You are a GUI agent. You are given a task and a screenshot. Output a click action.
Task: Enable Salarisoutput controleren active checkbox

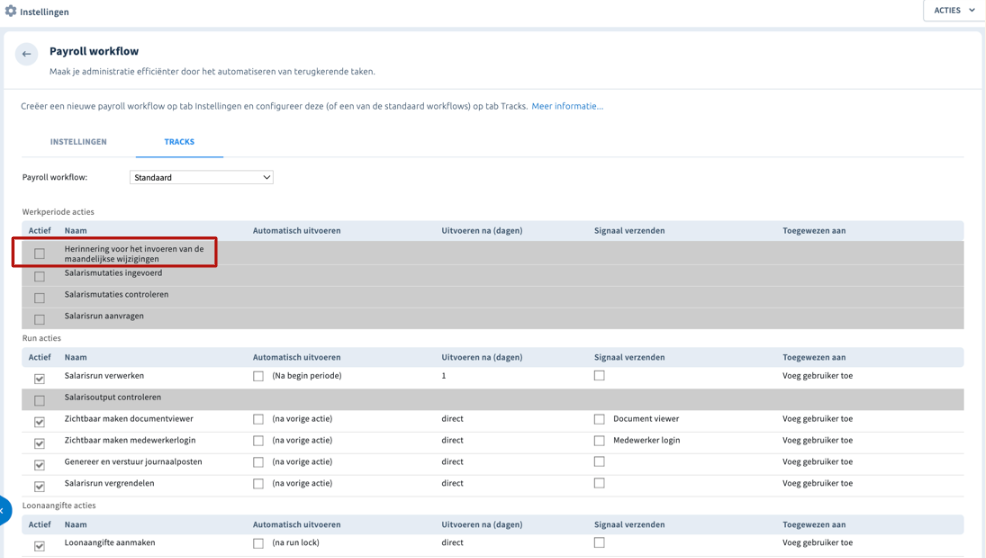tap(40, 400)
